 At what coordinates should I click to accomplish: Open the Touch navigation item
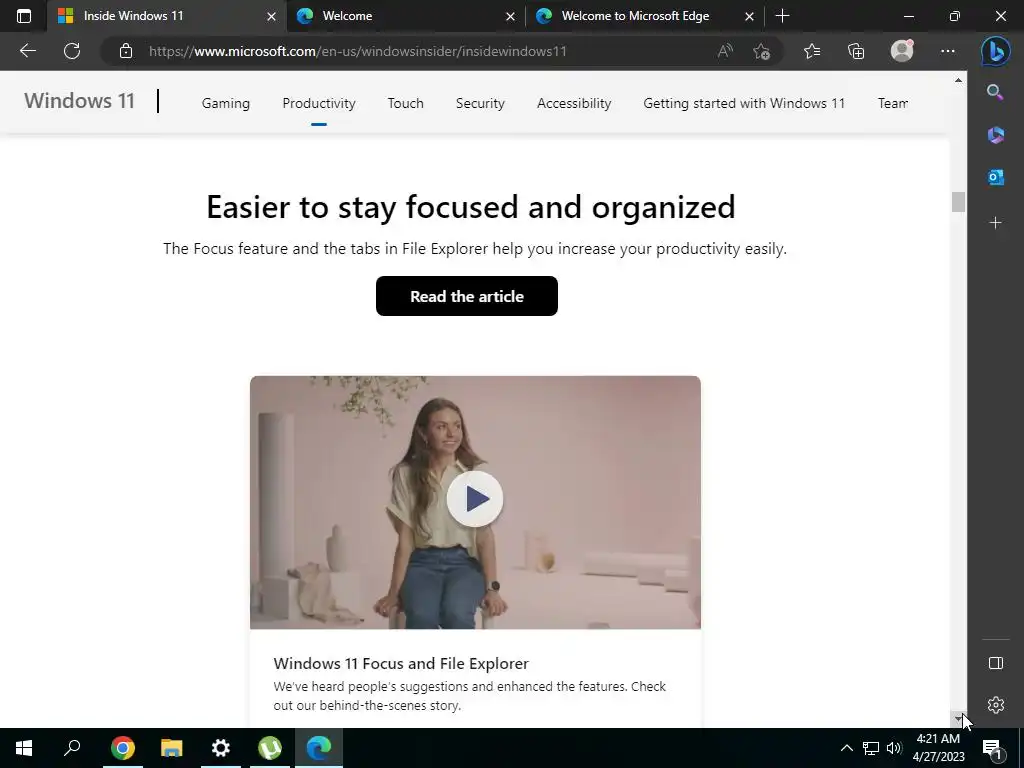click(x=405, y=103)
